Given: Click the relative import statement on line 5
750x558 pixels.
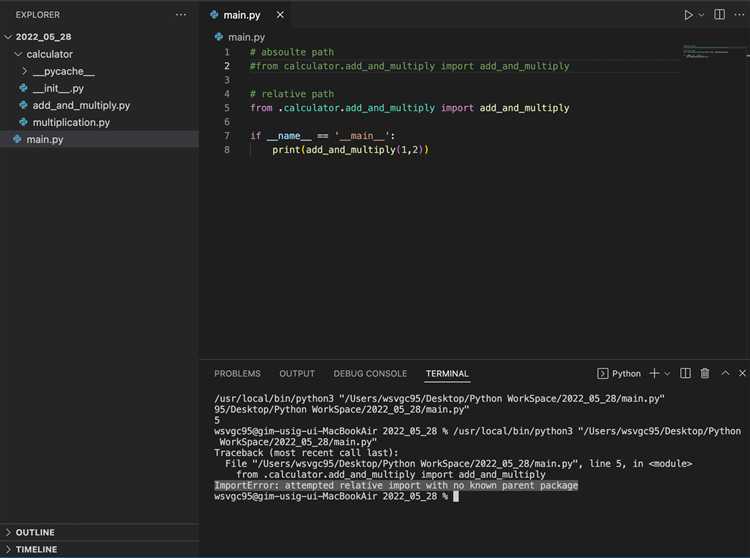Looking at the screenshot, I should coord(409,108).
